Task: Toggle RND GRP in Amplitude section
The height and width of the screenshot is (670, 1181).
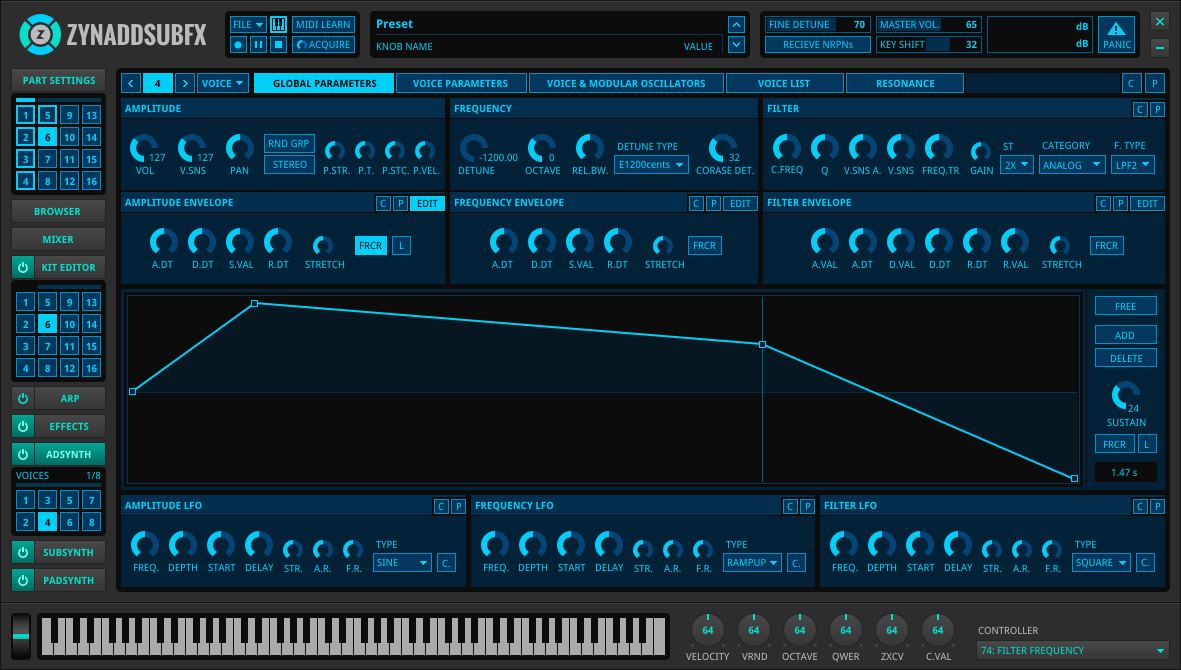Action: tap(289, 143)
